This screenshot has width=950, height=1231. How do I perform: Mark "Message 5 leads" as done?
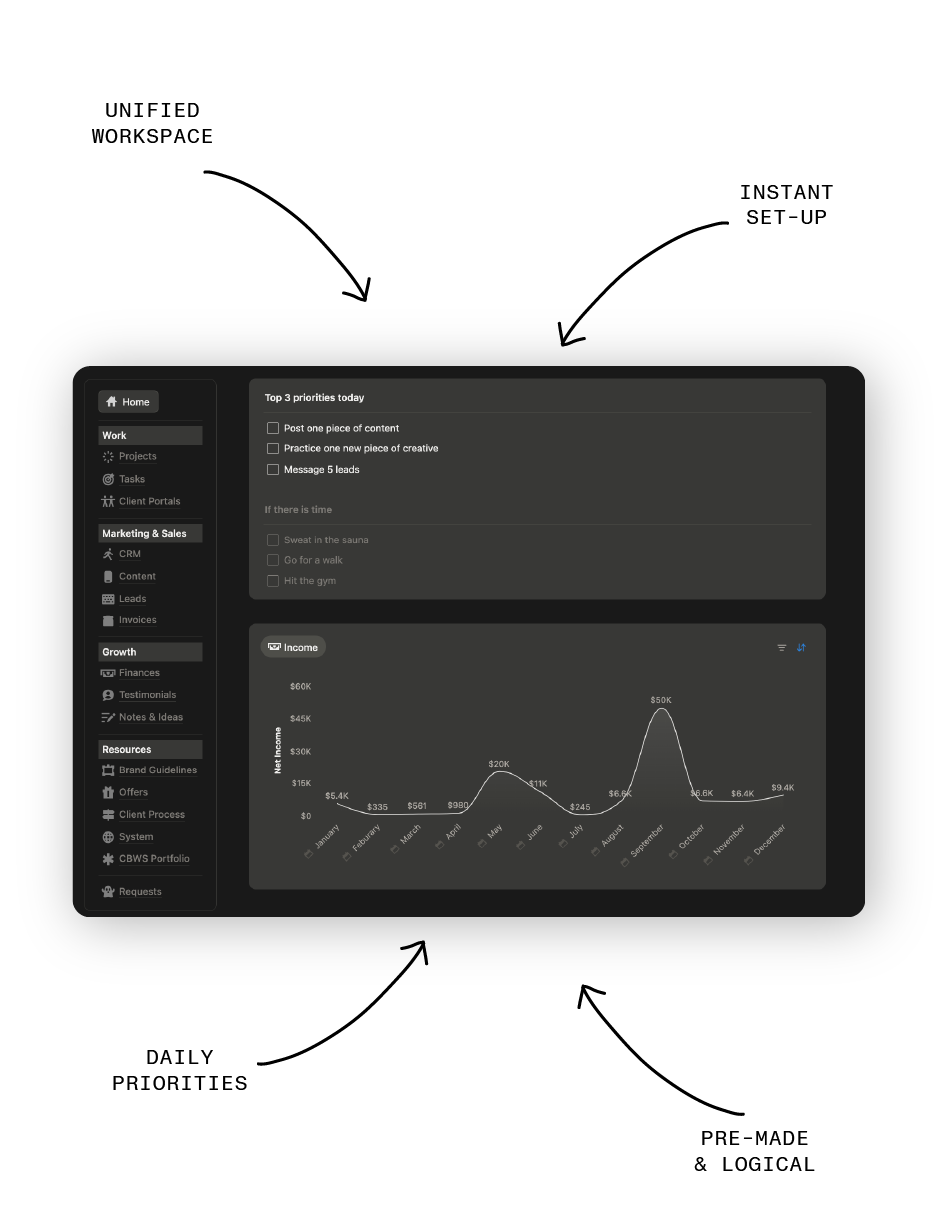tap(273, 470)
